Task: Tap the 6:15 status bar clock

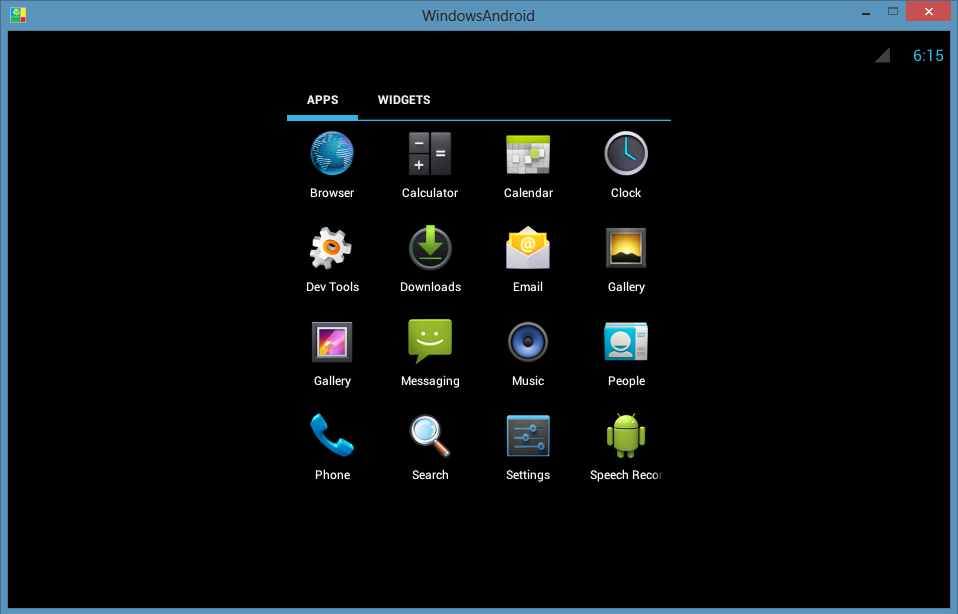Action: click(928, 56)
